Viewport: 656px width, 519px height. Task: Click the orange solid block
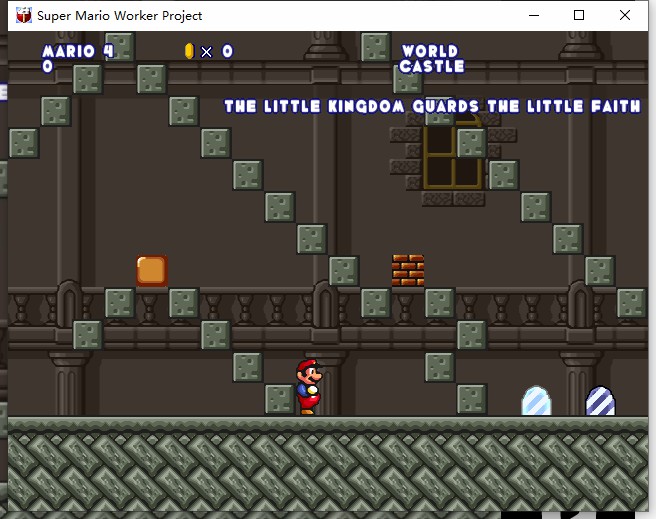152,271
